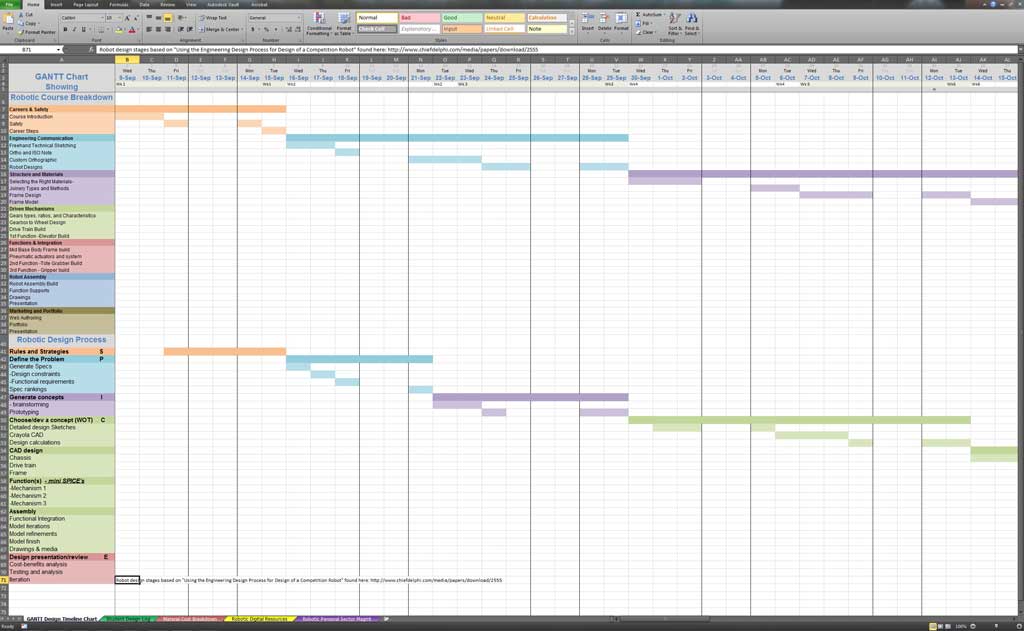This screenshot has height=631, width=1024.
Task: Open Find & Select binoculars icon
Action: [692, 20]
